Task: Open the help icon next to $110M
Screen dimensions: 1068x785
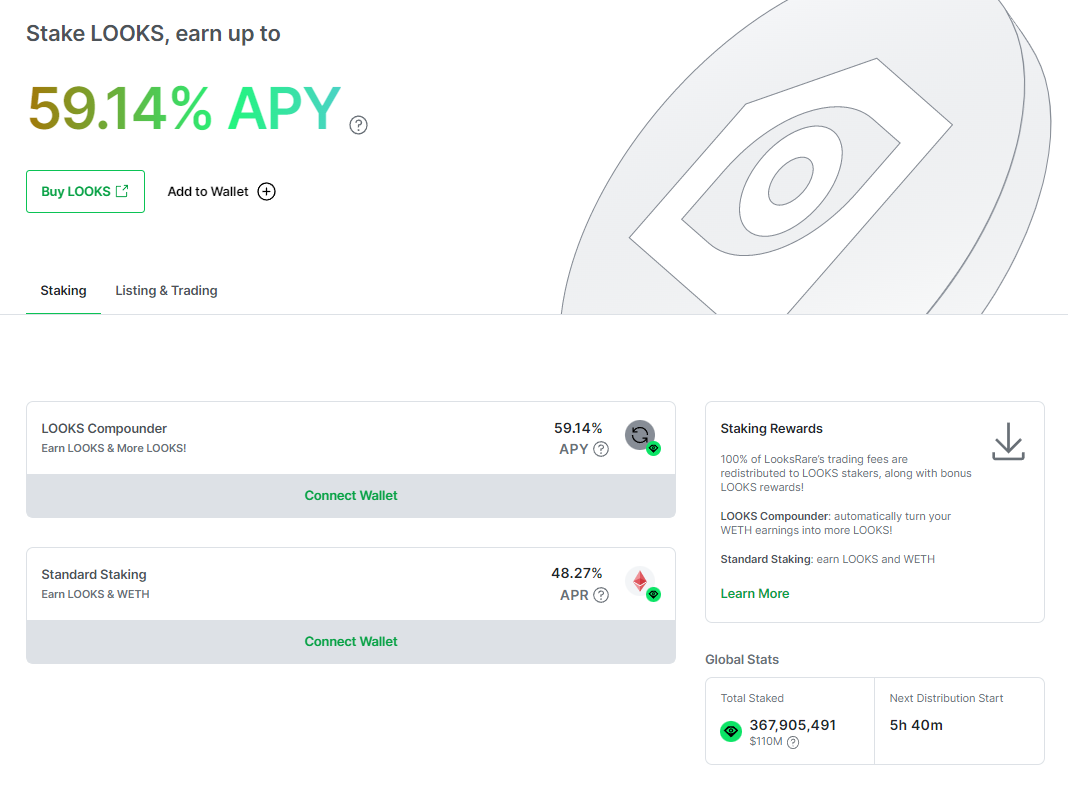Action: pos(793,742)
